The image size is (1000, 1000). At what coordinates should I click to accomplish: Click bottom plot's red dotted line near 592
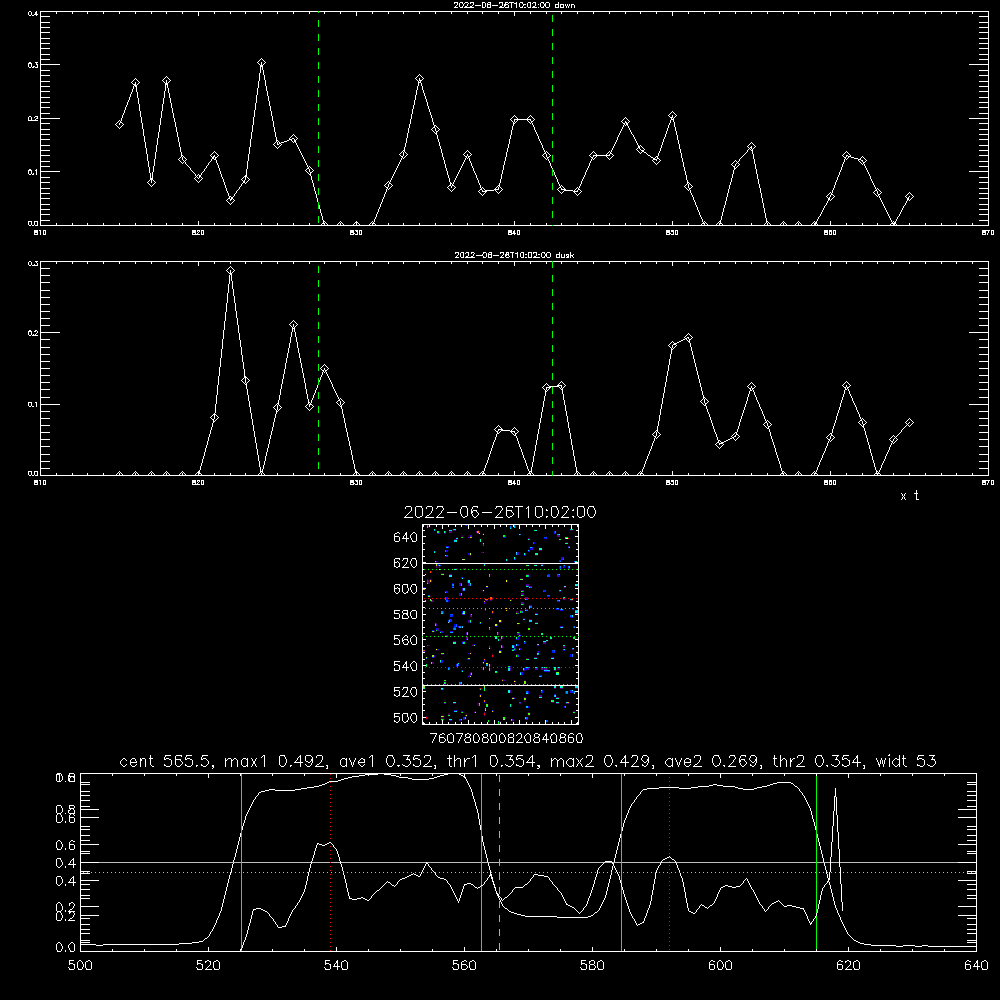(670, 862)
